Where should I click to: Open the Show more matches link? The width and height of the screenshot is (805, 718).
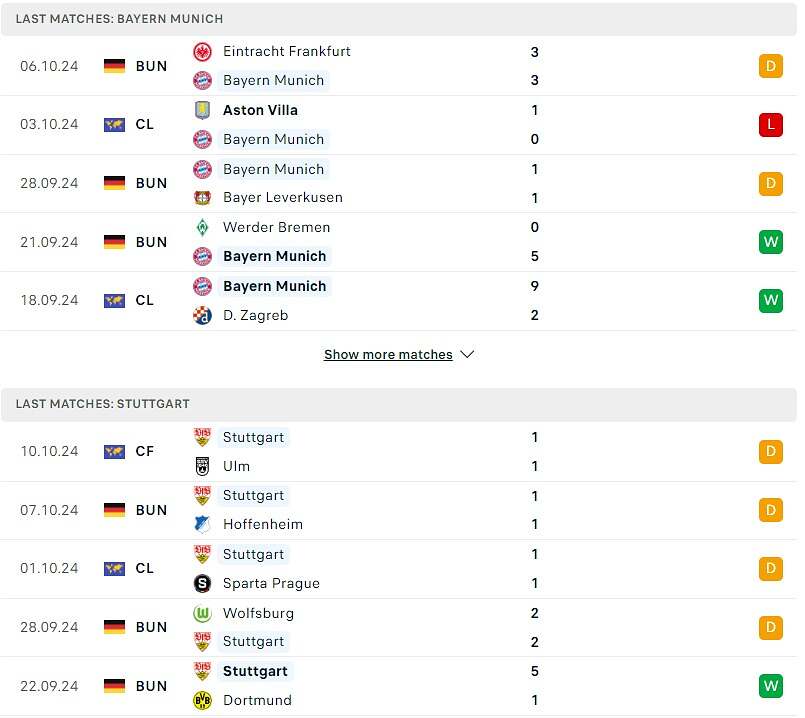click(388, 355)
